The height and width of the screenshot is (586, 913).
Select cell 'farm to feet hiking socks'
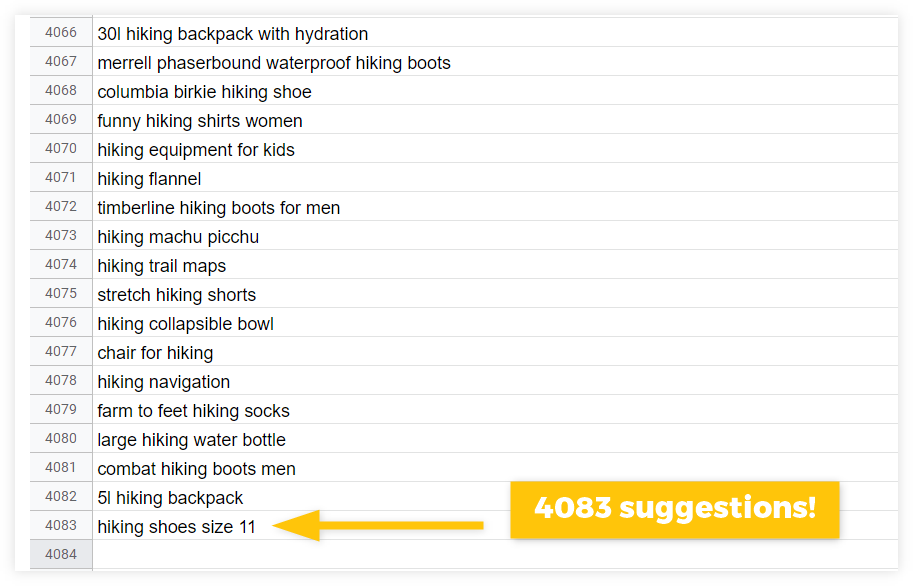[495, 410]
